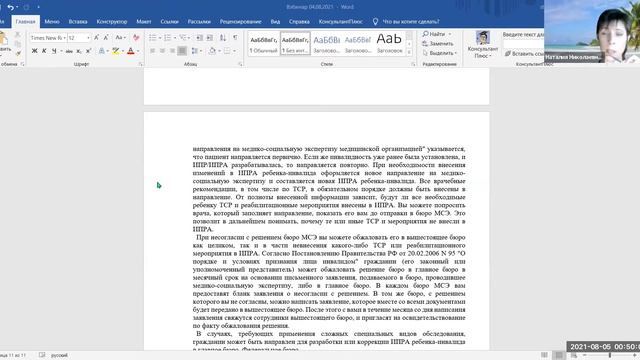Open the borders dropdown arrow
This screenshot has width=640, height=360.
click(234, 51)
